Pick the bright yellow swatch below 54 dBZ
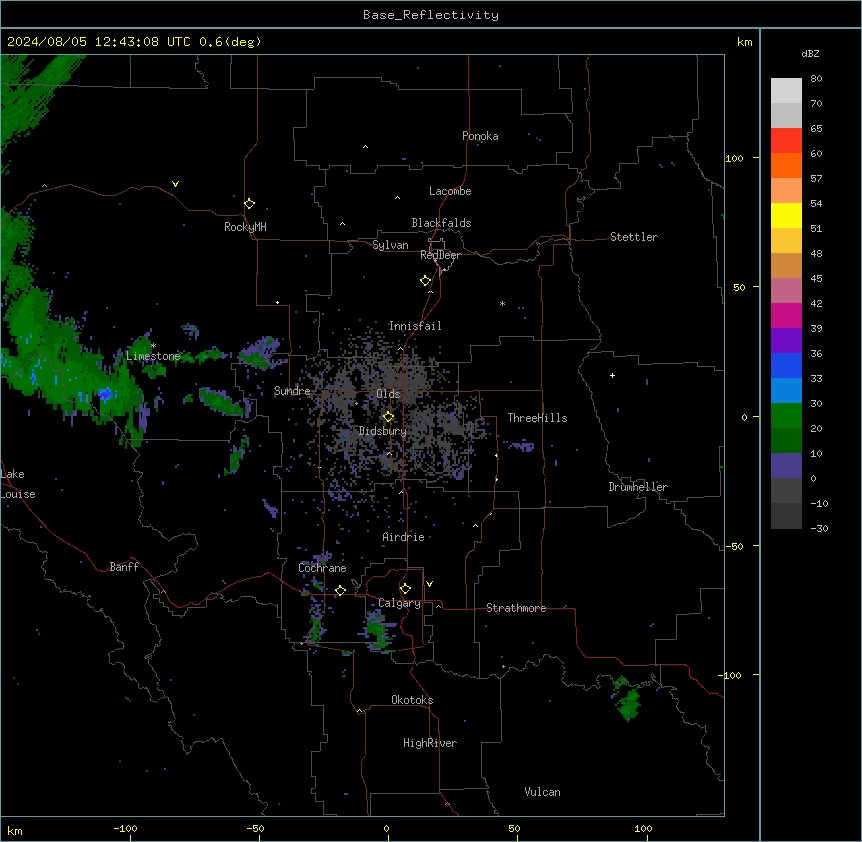The width and height of the screenshot is (862, 842). (786, 215)
